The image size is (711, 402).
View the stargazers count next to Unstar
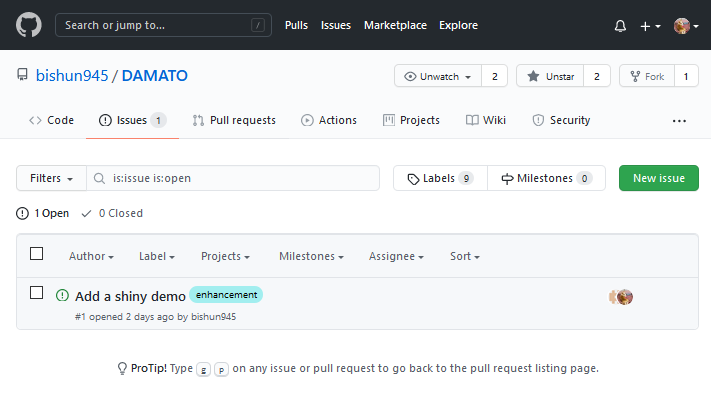tap(597, 76)
